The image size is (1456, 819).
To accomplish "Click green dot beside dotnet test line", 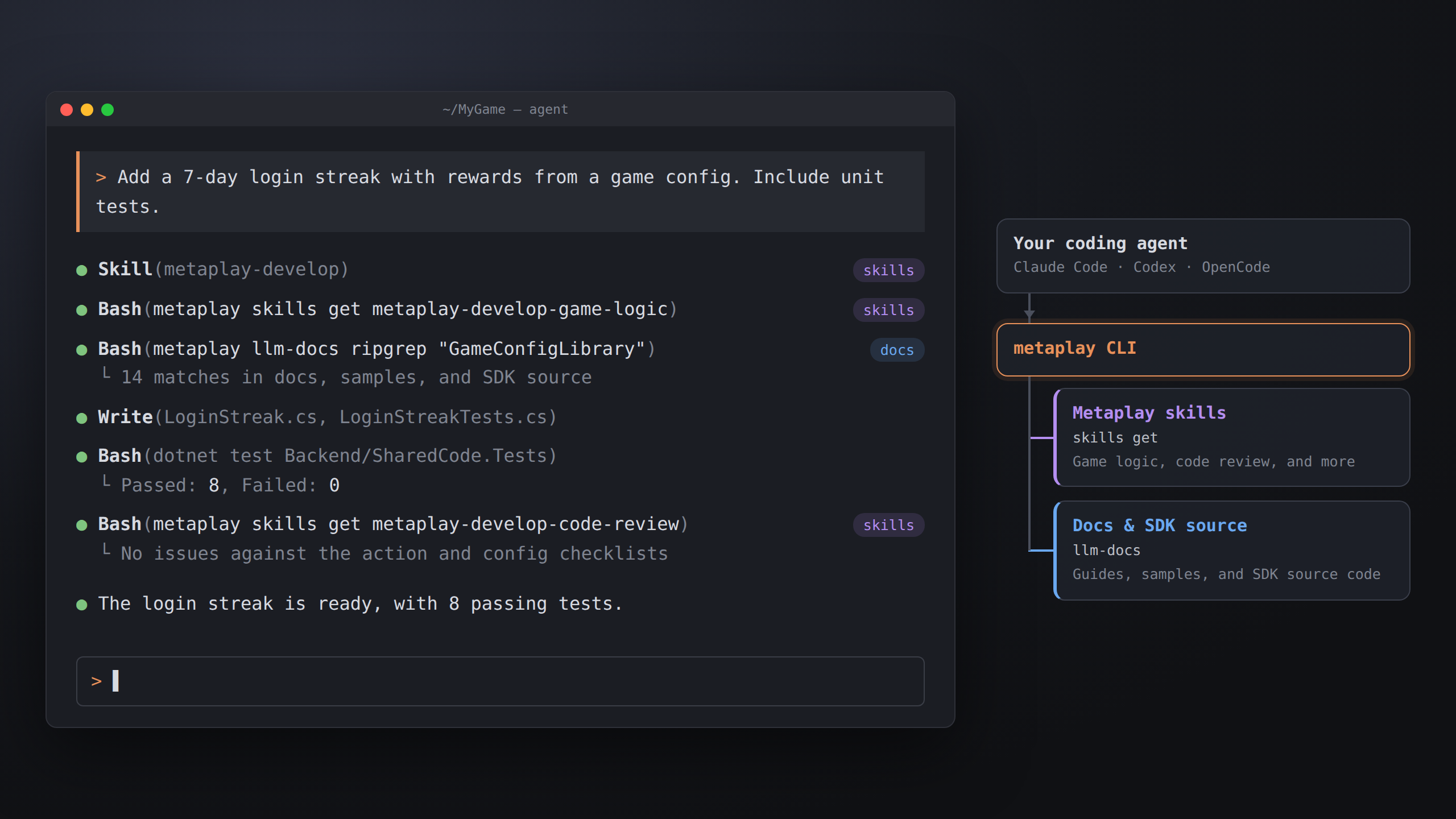I will 82,457.
